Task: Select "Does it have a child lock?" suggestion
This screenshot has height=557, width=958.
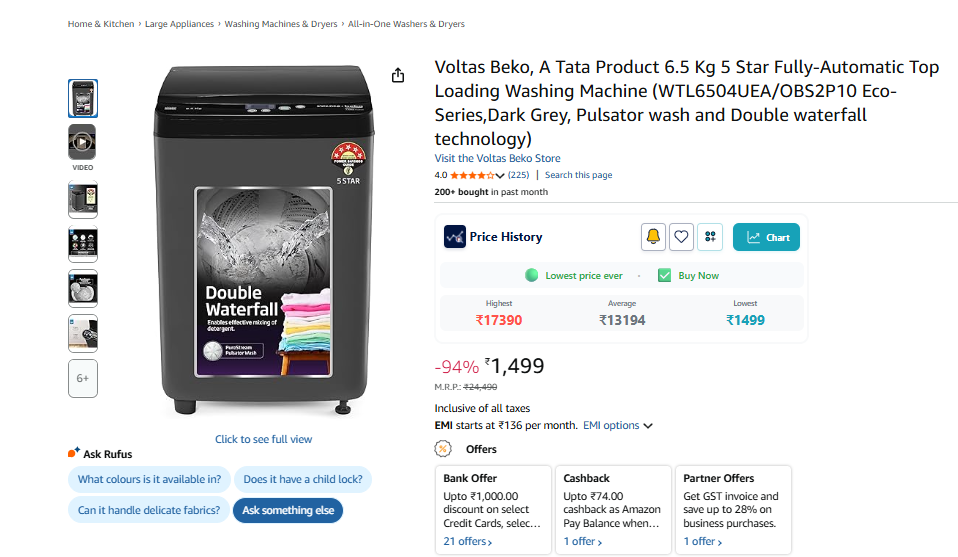Action: (303, 479)
